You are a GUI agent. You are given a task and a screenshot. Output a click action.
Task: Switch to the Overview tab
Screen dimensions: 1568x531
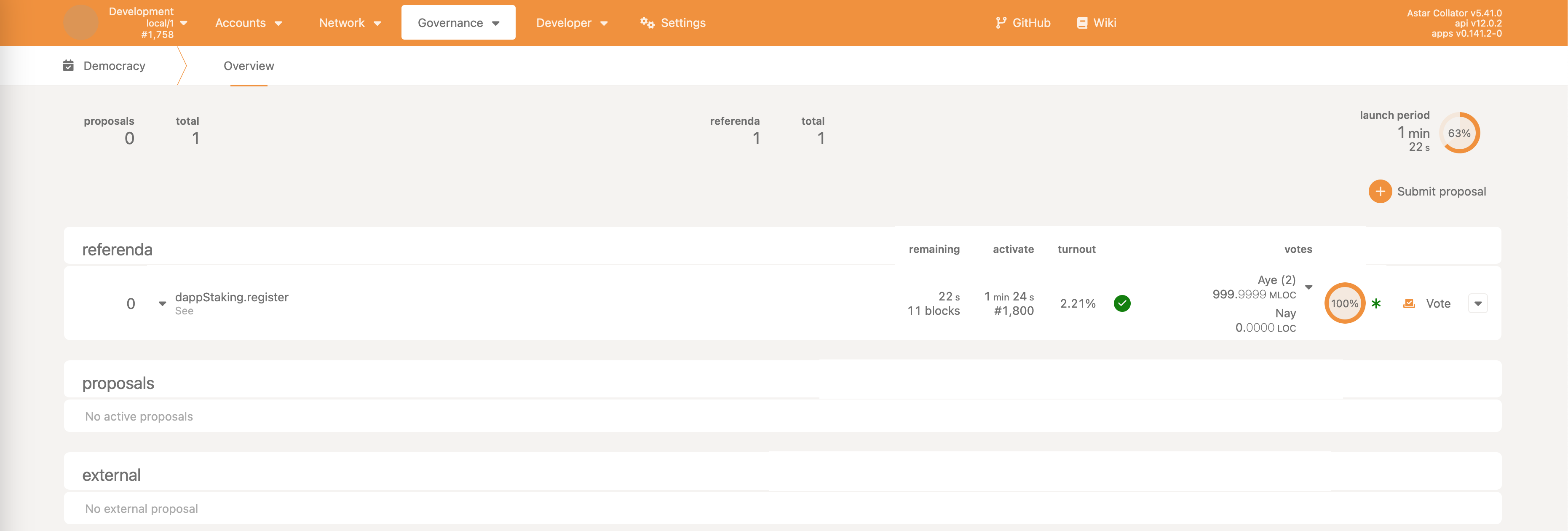click(249, 66)
